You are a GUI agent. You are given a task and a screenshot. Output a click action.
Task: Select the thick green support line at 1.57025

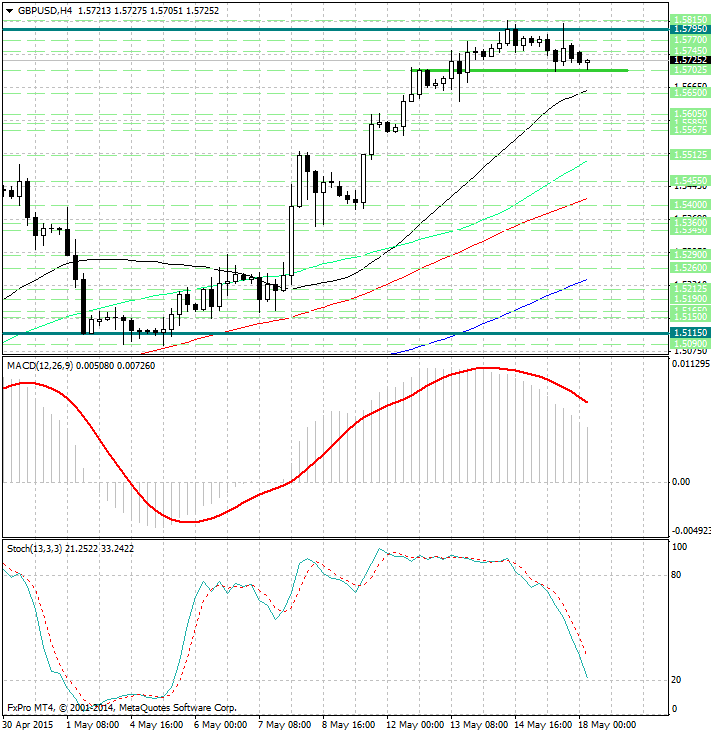(519, 70)
